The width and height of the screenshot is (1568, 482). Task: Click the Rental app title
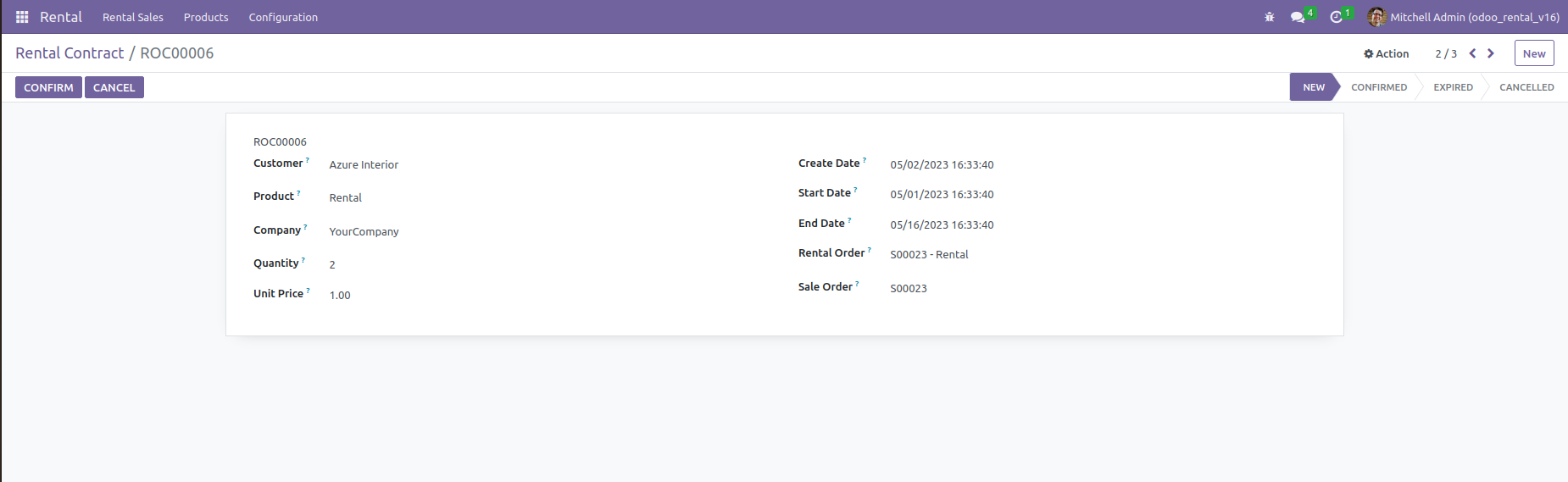click(x=61, y=17)
